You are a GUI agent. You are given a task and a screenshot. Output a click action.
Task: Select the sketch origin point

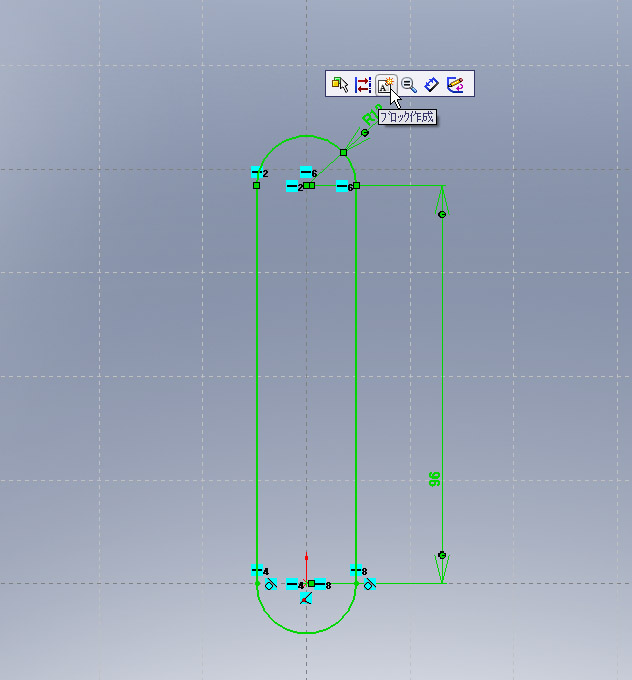[307, 583]
